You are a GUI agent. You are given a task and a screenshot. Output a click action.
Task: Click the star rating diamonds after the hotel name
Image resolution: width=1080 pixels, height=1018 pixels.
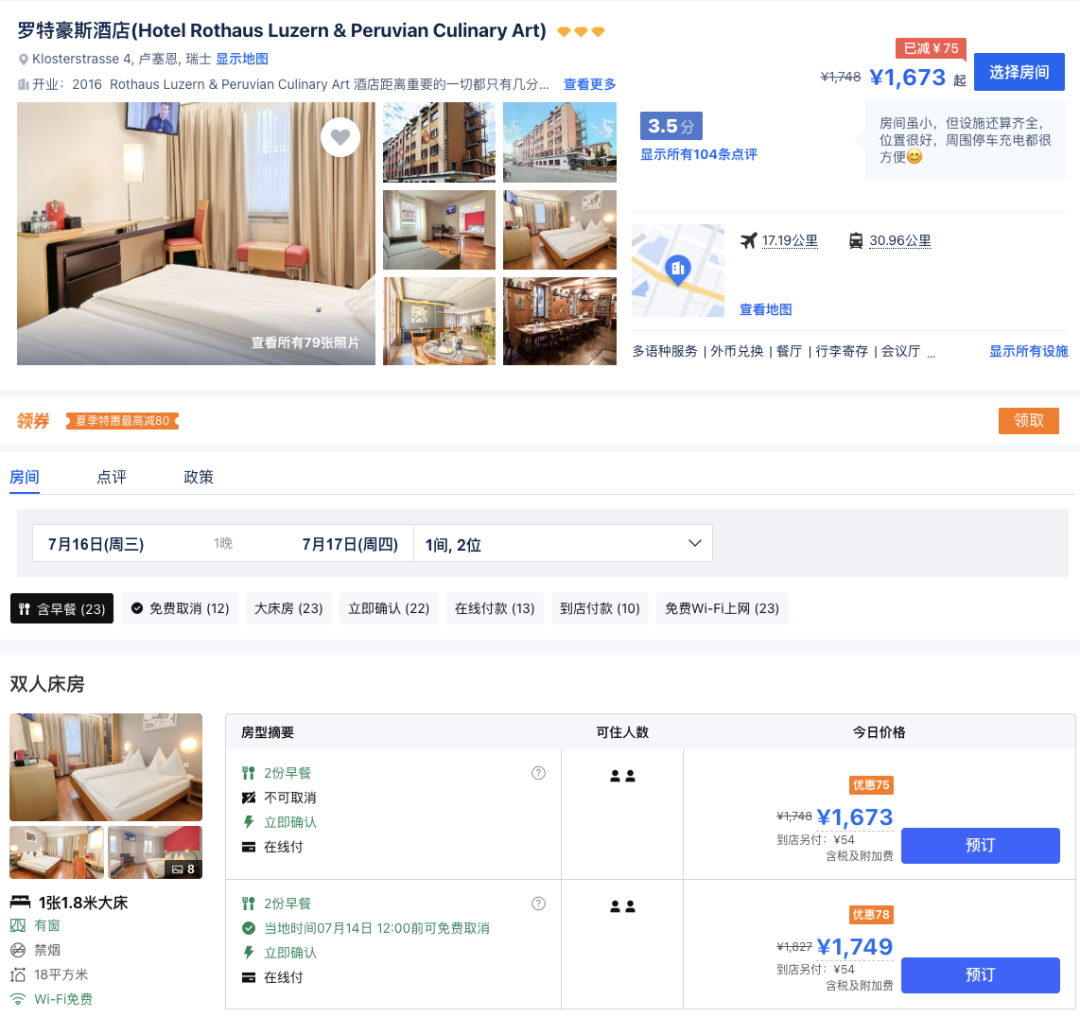point(581,32)
